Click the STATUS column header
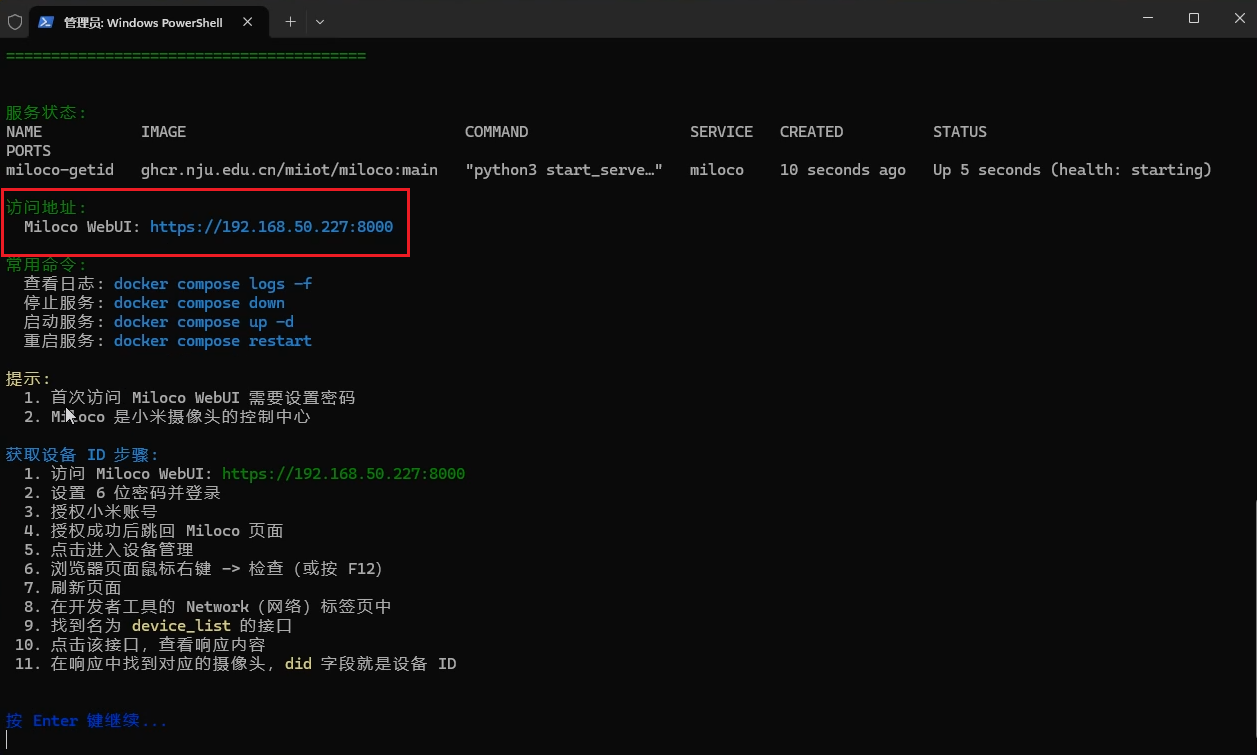This screenshot has width=1257, height=755. 959,132
